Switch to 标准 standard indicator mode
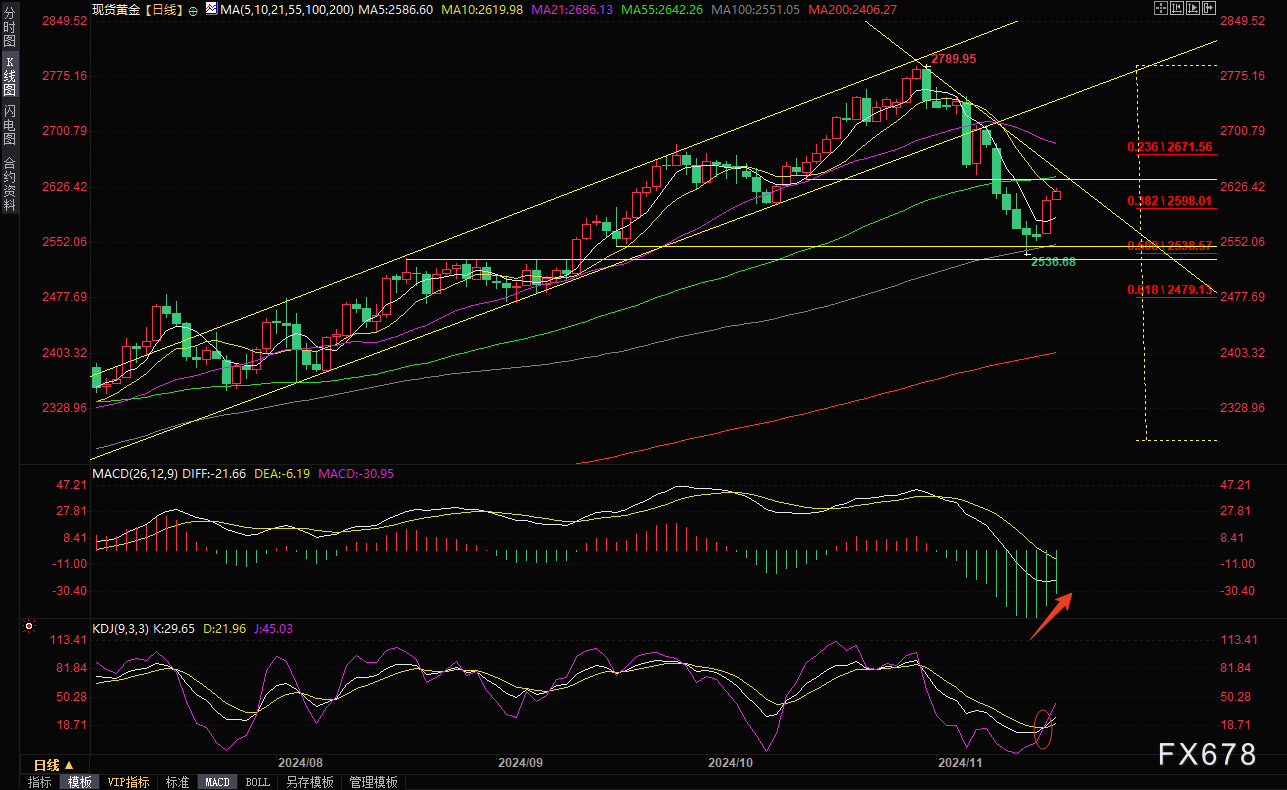This screenshot has height=790, width=1287. [x=177, y=782]
